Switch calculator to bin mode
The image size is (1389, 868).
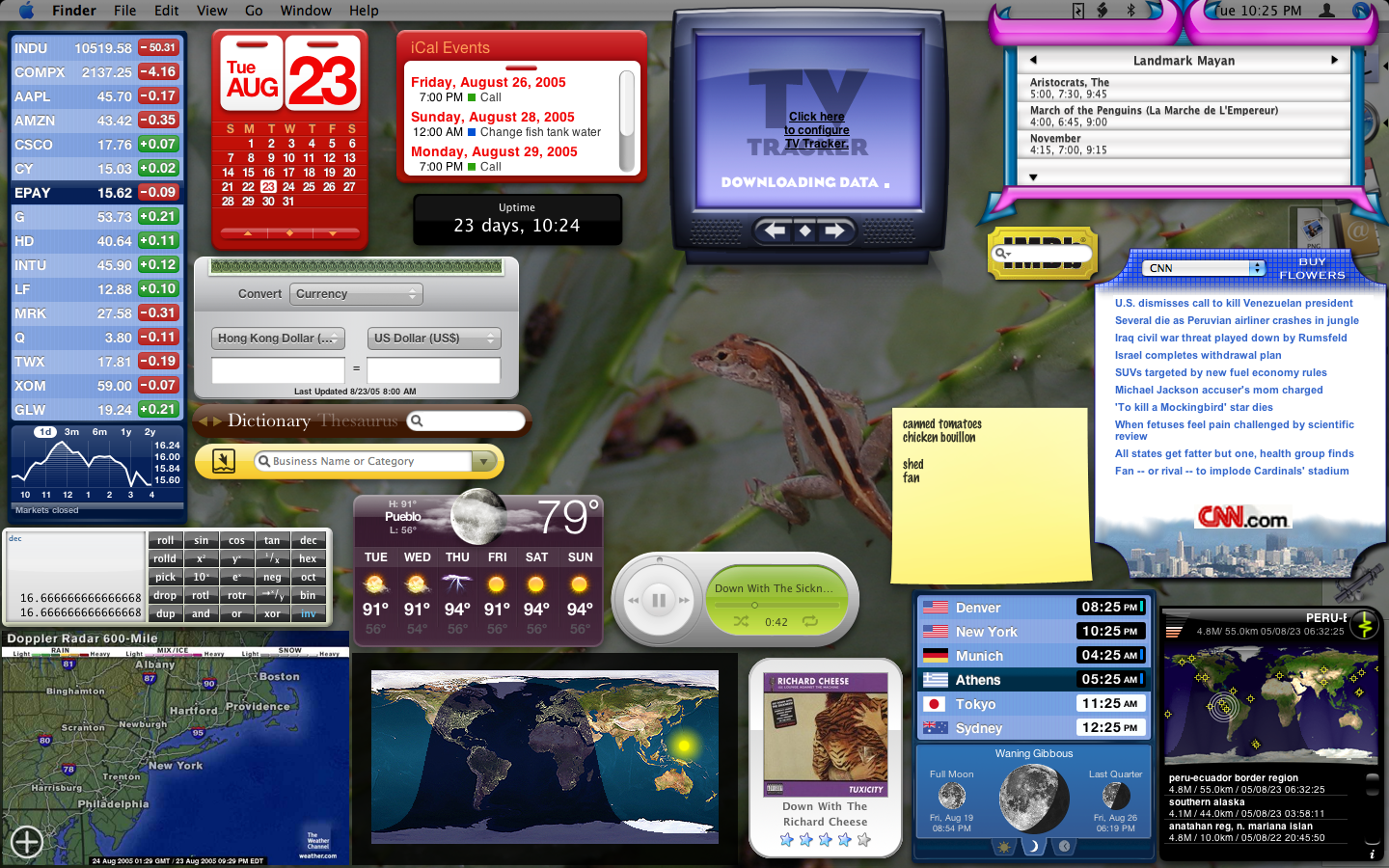pos(308,596)
